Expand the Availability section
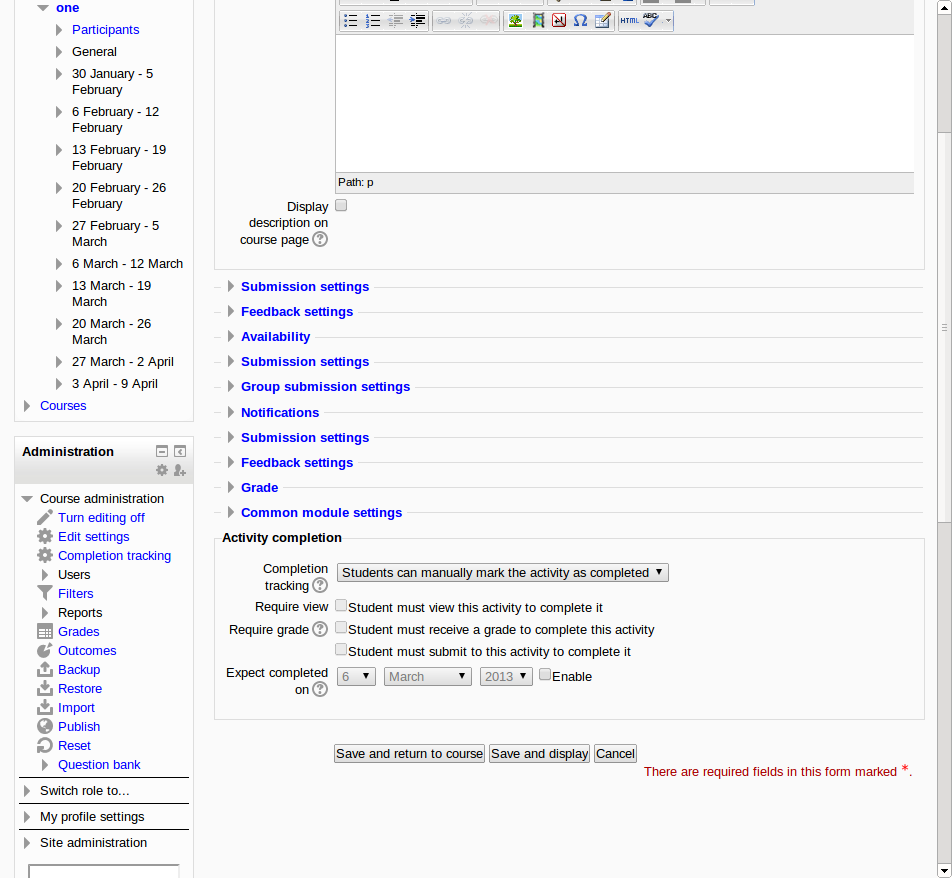The height and width of the screenshot is (878, 952). (276, 336)
